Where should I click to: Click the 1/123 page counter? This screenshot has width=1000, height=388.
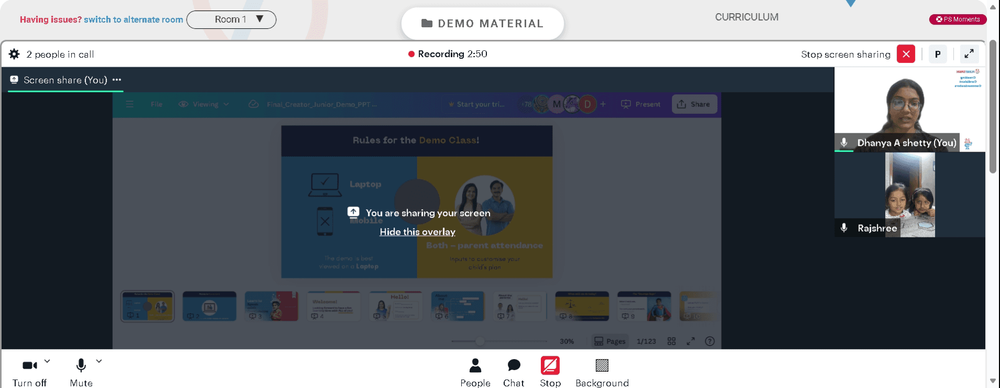(x=647, y=341)
